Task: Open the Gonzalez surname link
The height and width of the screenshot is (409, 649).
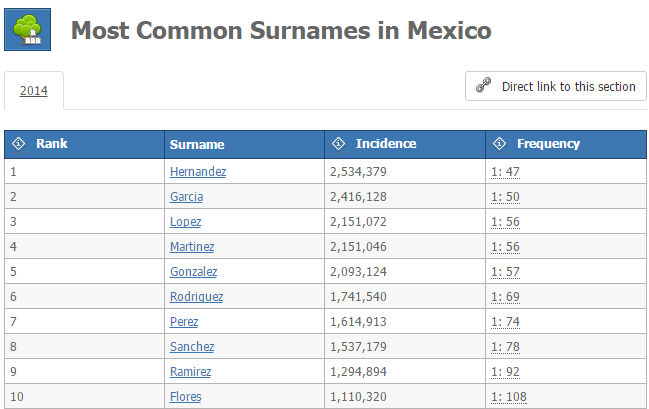Action: pyautogui.click(x=193, y=272)
